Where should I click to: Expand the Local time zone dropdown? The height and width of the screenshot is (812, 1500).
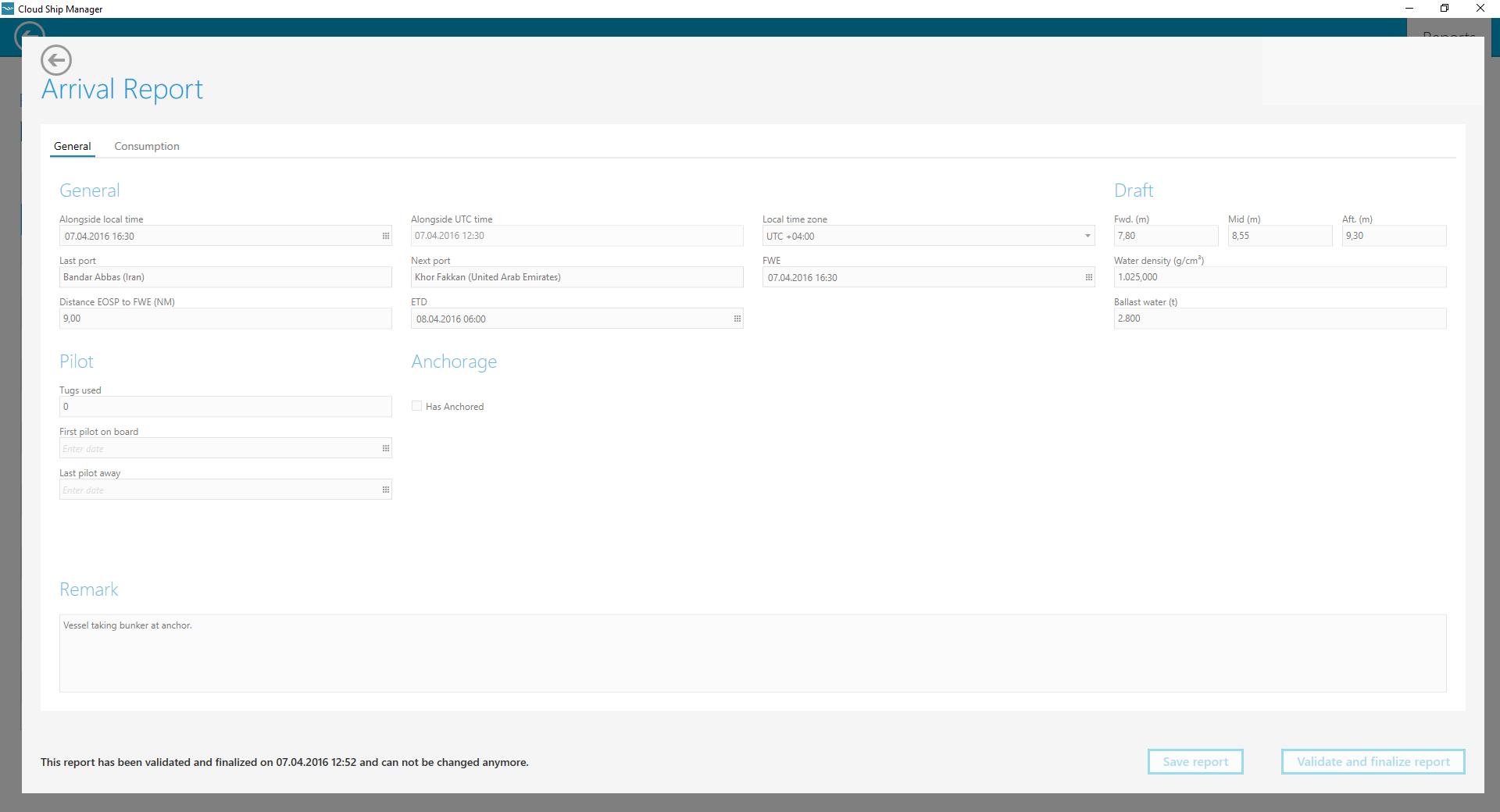coord(1087,236)
